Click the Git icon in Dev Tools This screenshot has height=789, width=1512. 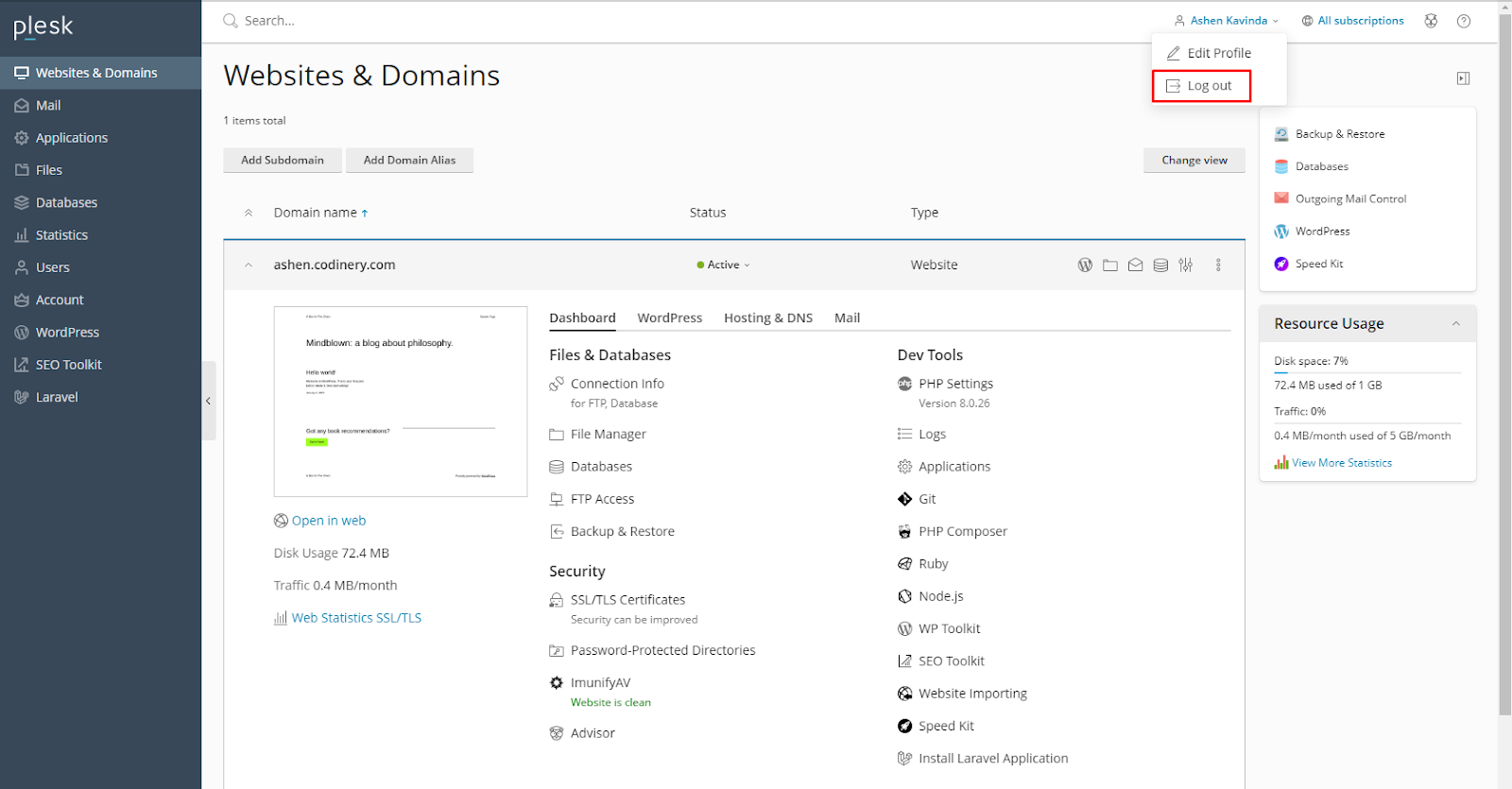905,499
